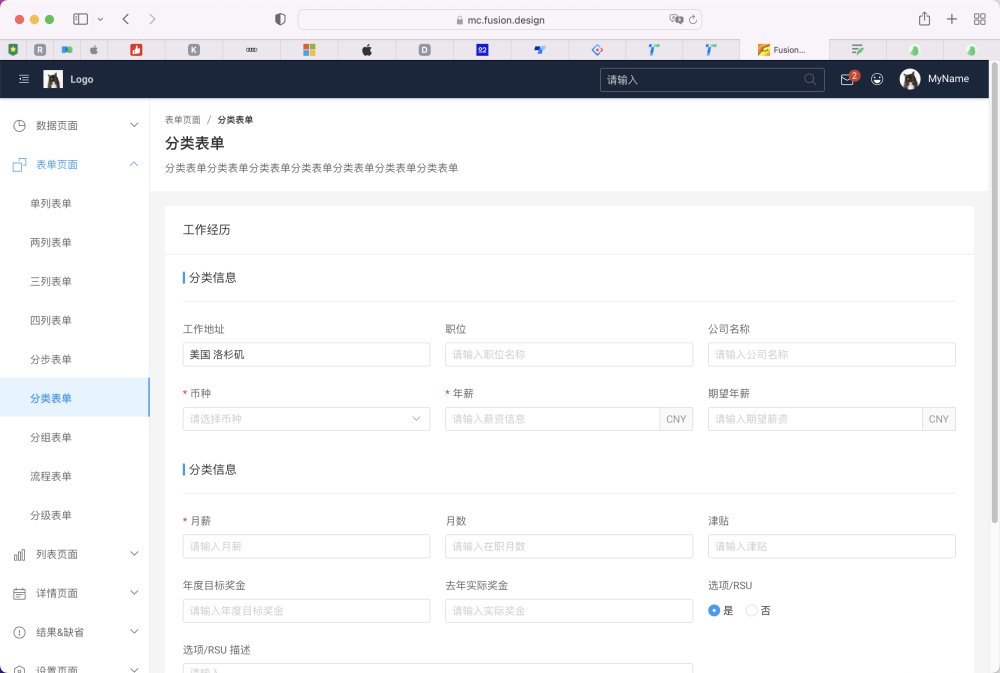
Task: Open the 表单页面 breadcrumb link
Action: tap(183, 118)
